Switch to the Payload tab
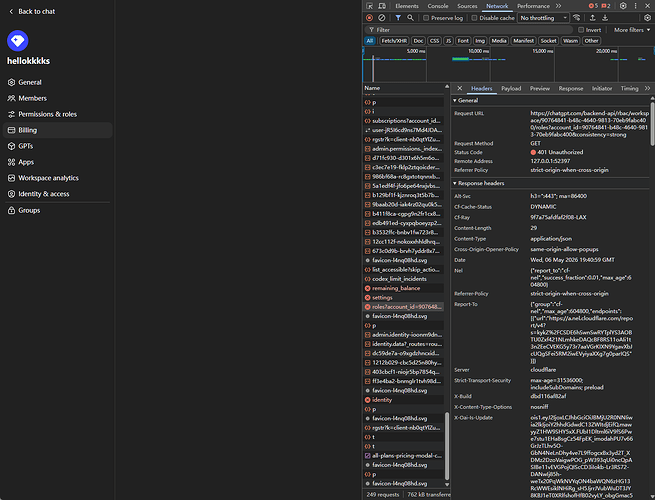The width and height of the screenshot is (655, 500). (511, 89)
